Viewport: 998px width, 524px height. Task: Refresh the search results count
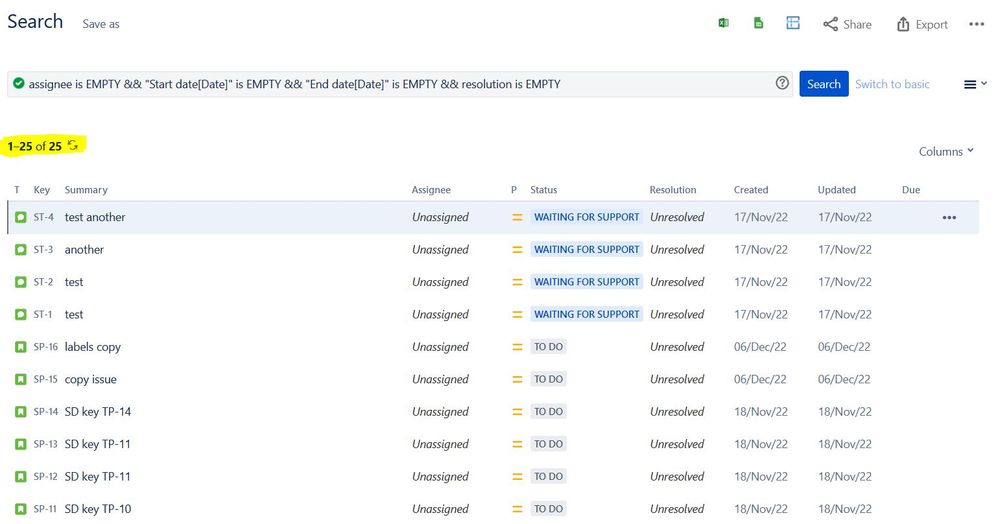73,146
